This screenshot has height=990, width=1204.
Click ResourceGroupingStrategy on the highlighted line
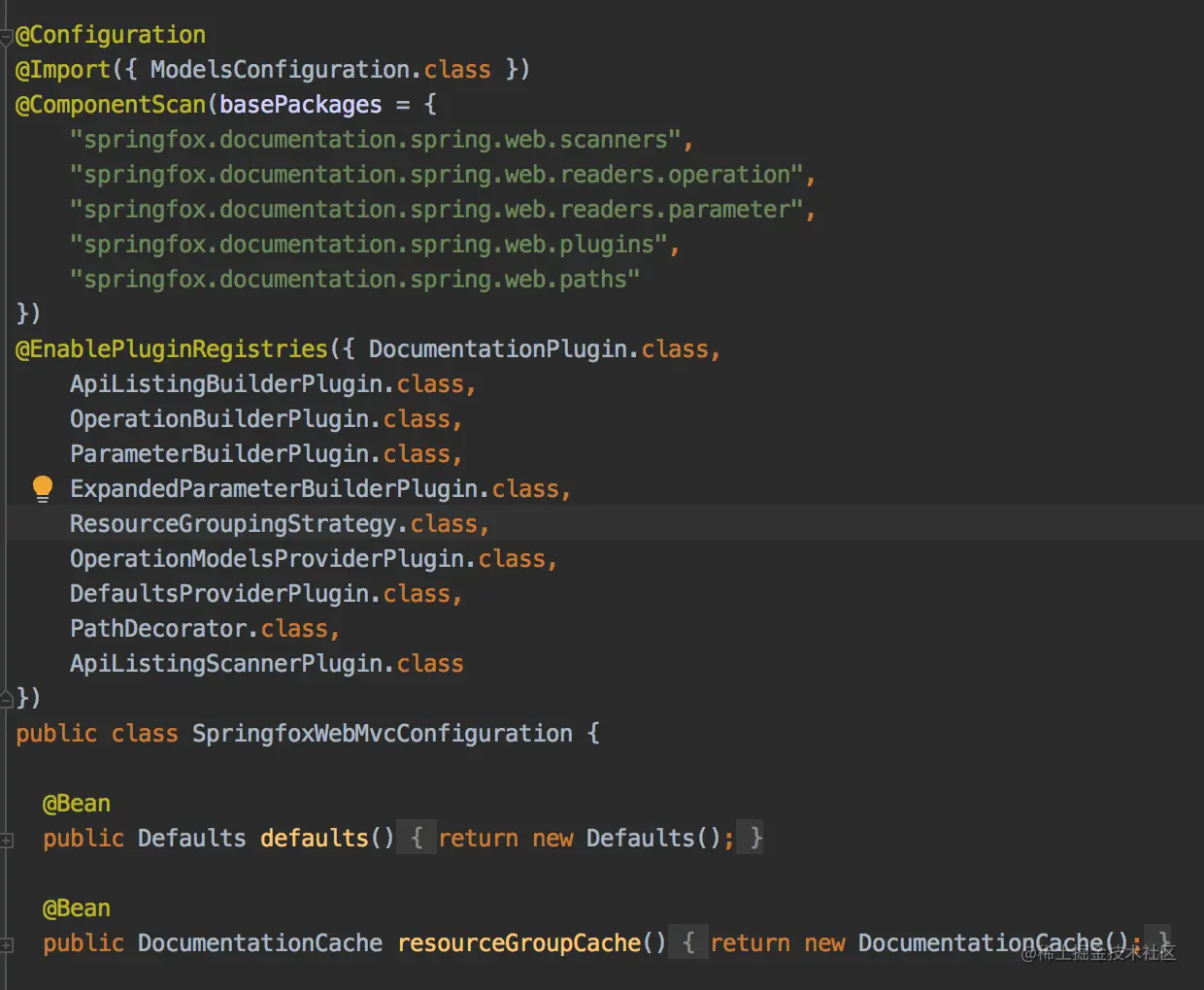coord(232,524)
